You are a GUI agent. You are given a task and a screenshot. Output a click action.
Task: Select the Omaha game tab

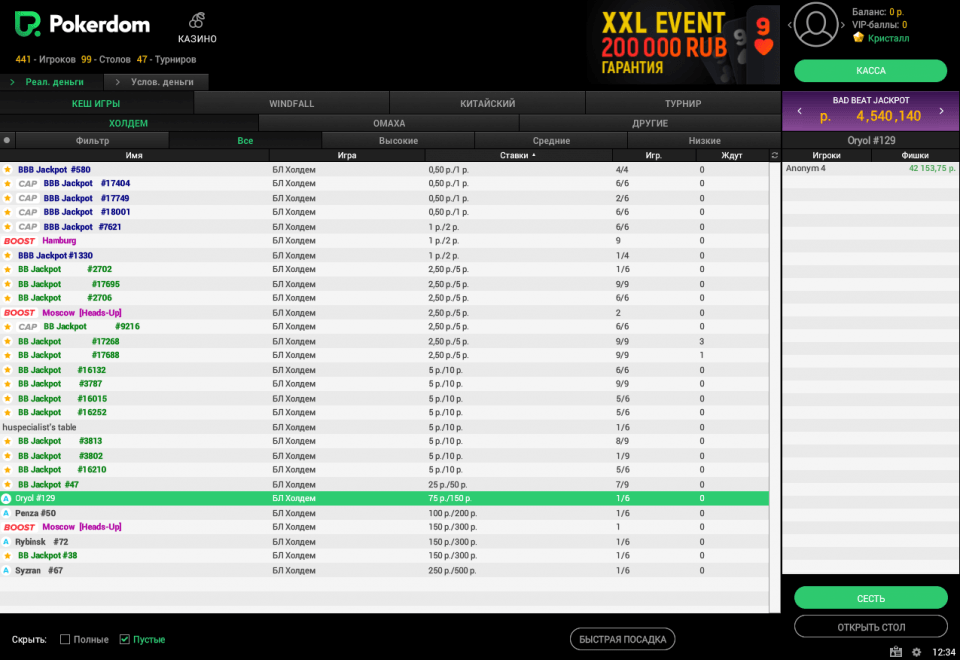[389, 123]
